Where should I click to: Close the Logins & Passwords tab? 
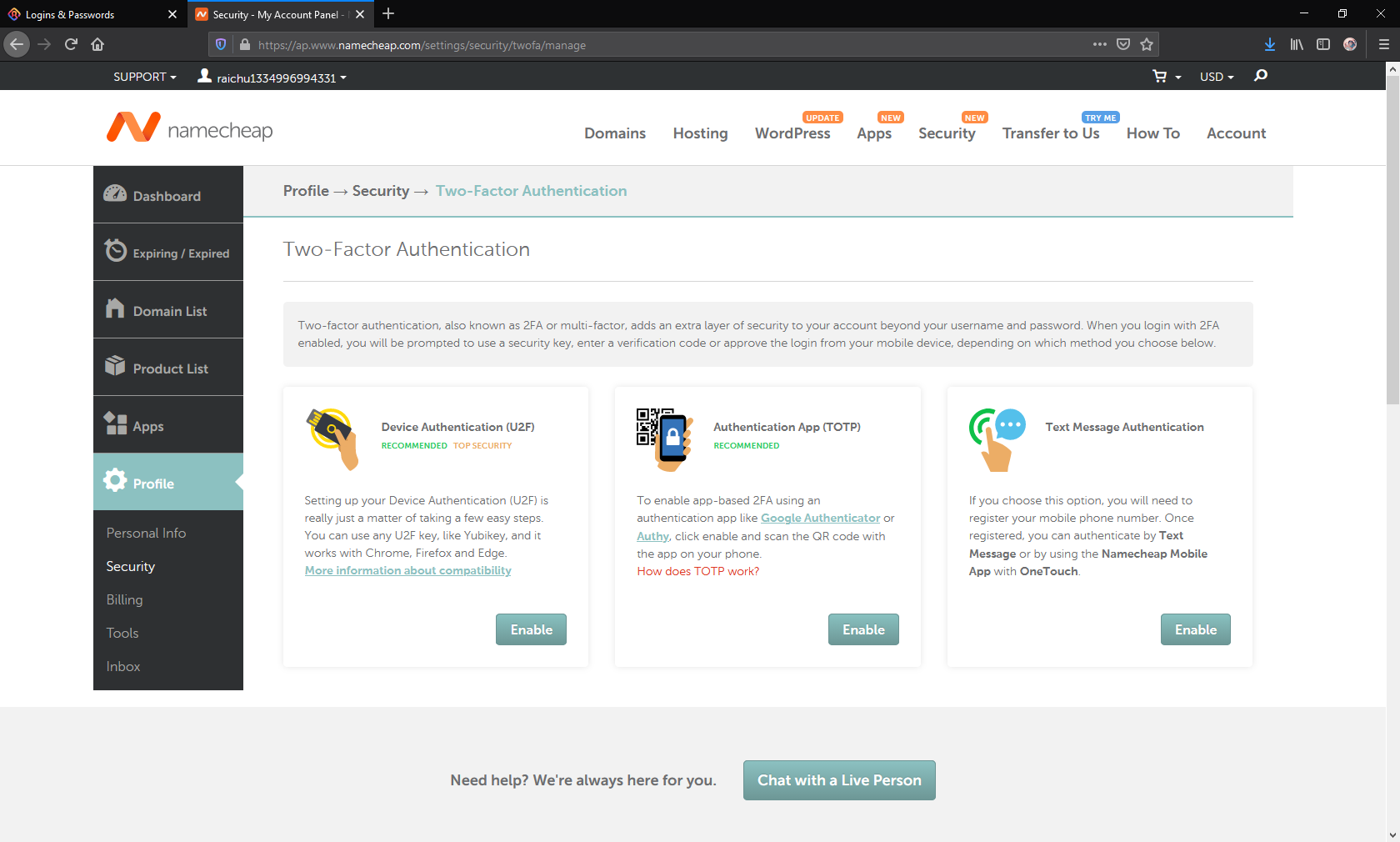pyautogui.click(x=172, y=14)
